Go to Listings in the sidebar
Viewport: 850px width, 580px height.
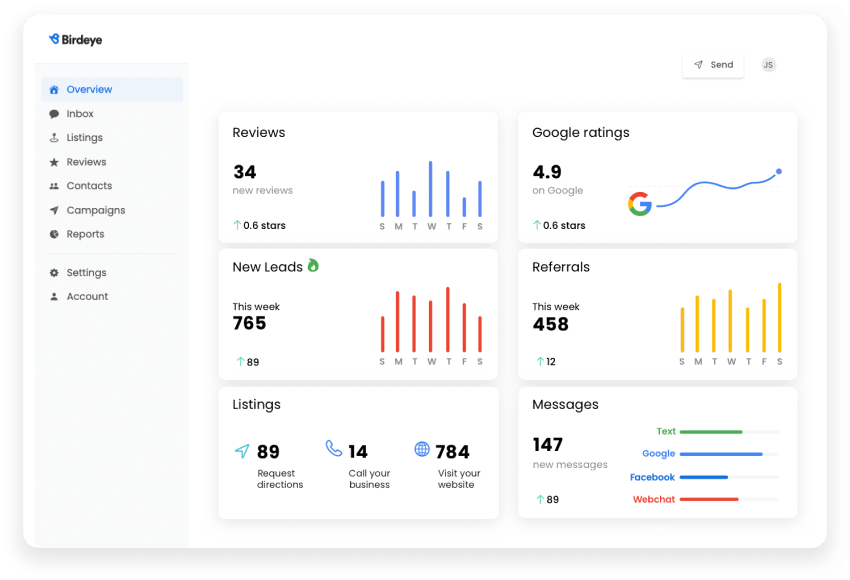click(x=112, y=138)
